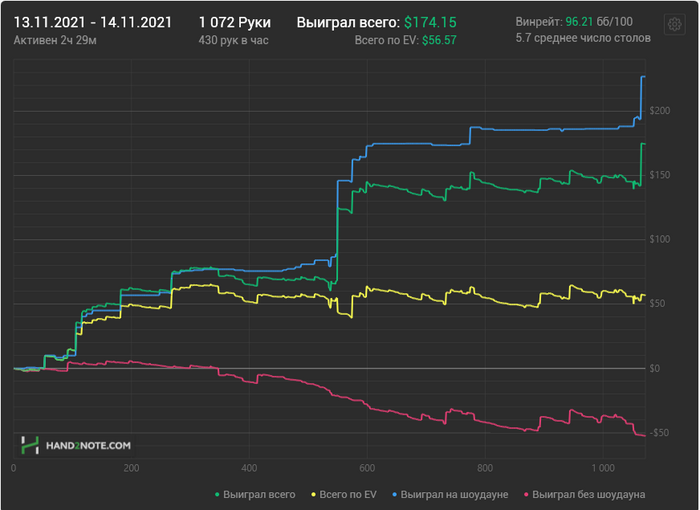The image size is (700, 510).
Task: Click the yellow dot next to 'Всего по EV'
Action: click(313, 495)
